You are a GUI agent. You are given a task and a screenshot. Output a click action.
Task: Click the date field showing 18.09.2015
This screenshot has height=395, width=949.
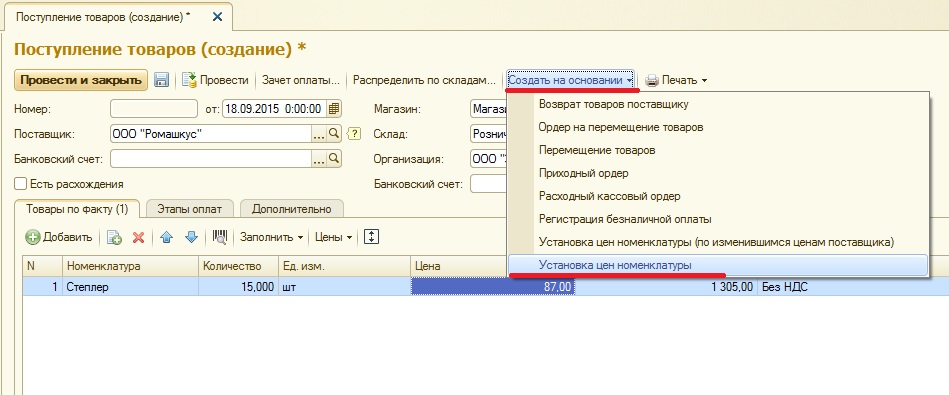point(275,109)
